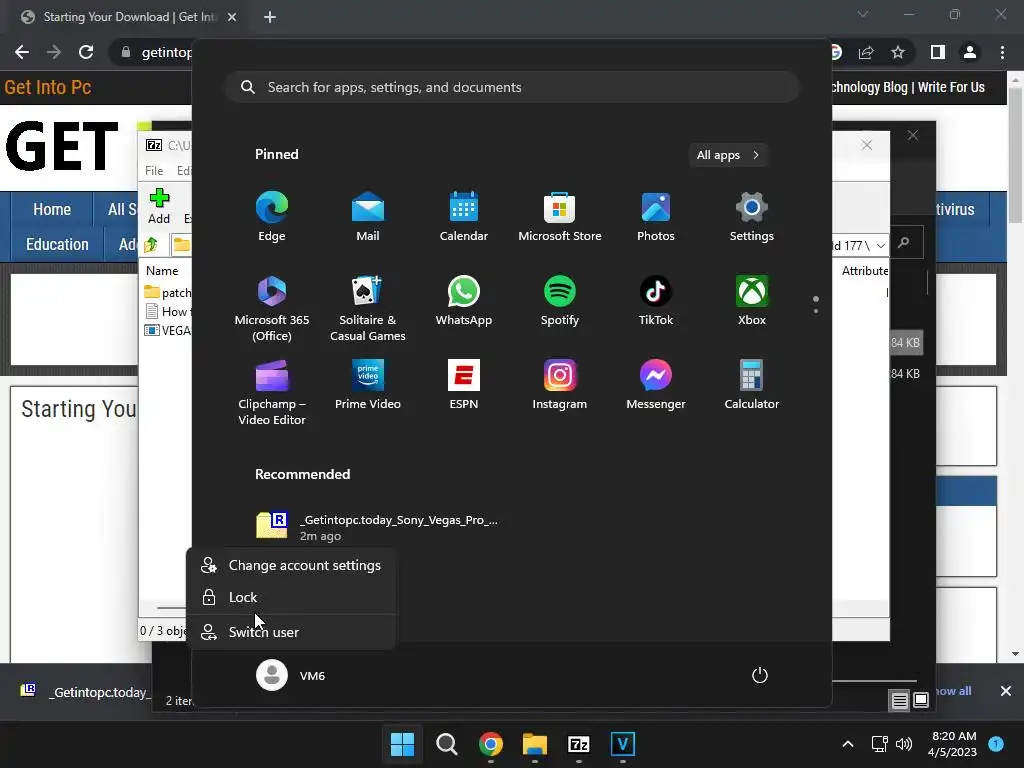
Task: Open TikTok app
Action: [x=656, y=300]
